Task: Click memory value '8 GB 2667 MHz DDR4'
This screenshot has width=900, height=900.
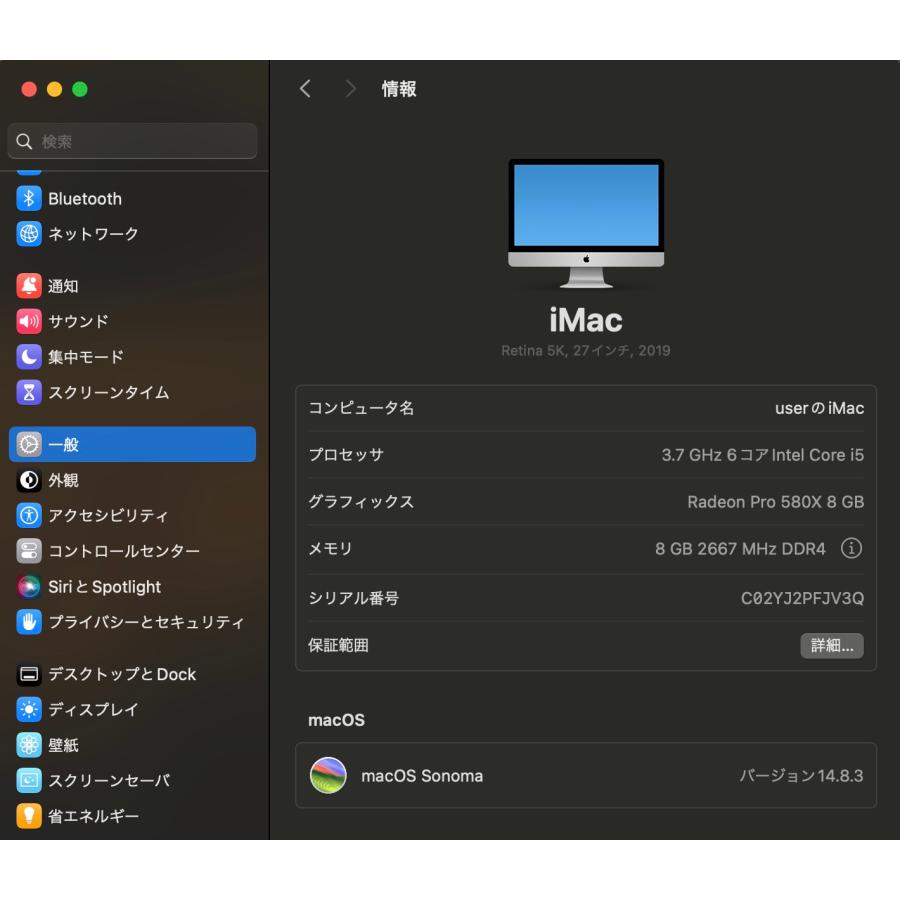Action: click(x=740, y=549)
